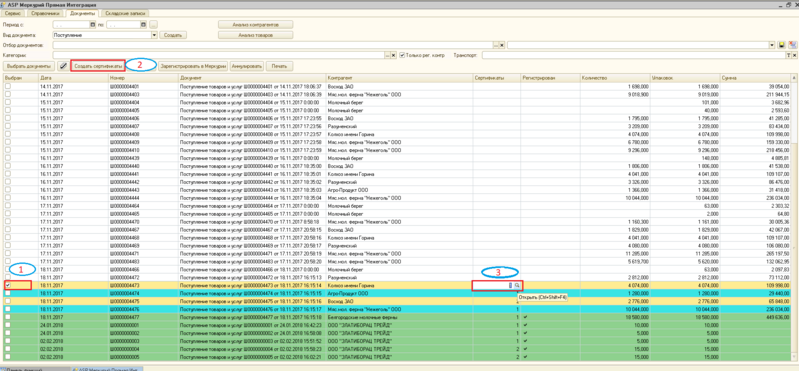799x371 pixels.
Task: Click the Количество column header
Action: (615, 78)
